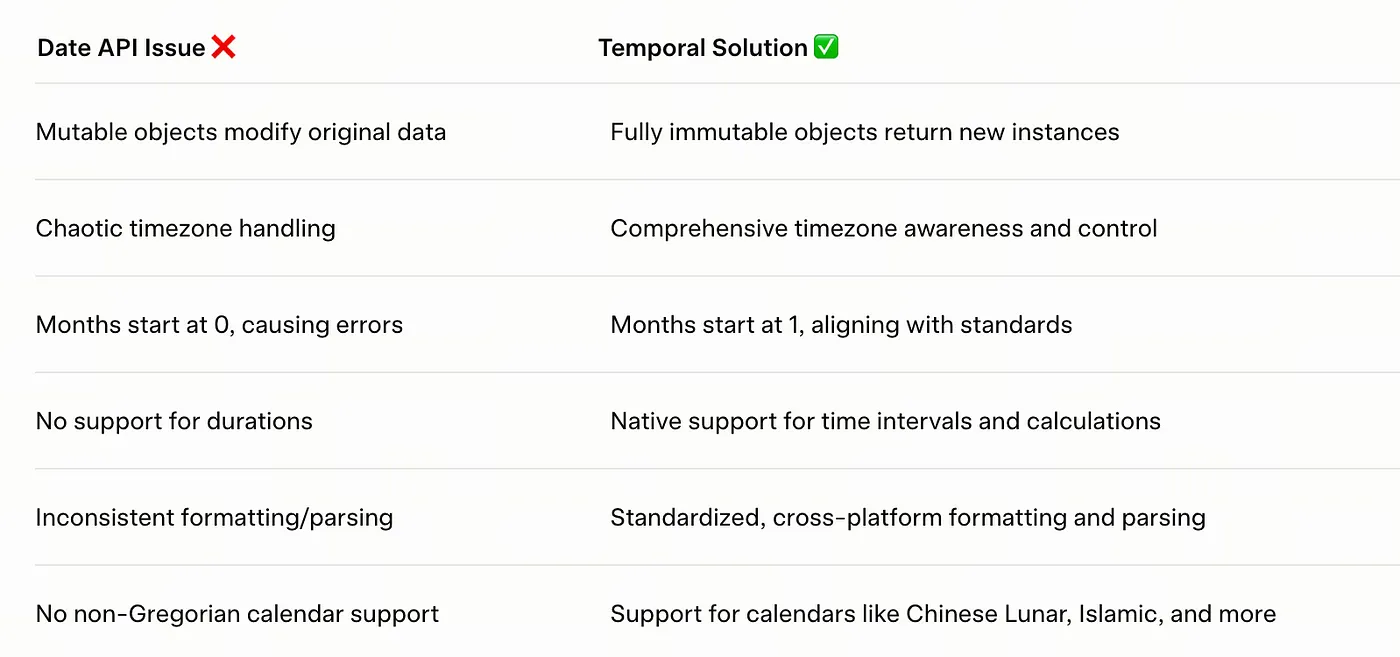
Task: Click 'Standardized, cross-platform formatting and parsing' text
Action: (x=908, y=518)
